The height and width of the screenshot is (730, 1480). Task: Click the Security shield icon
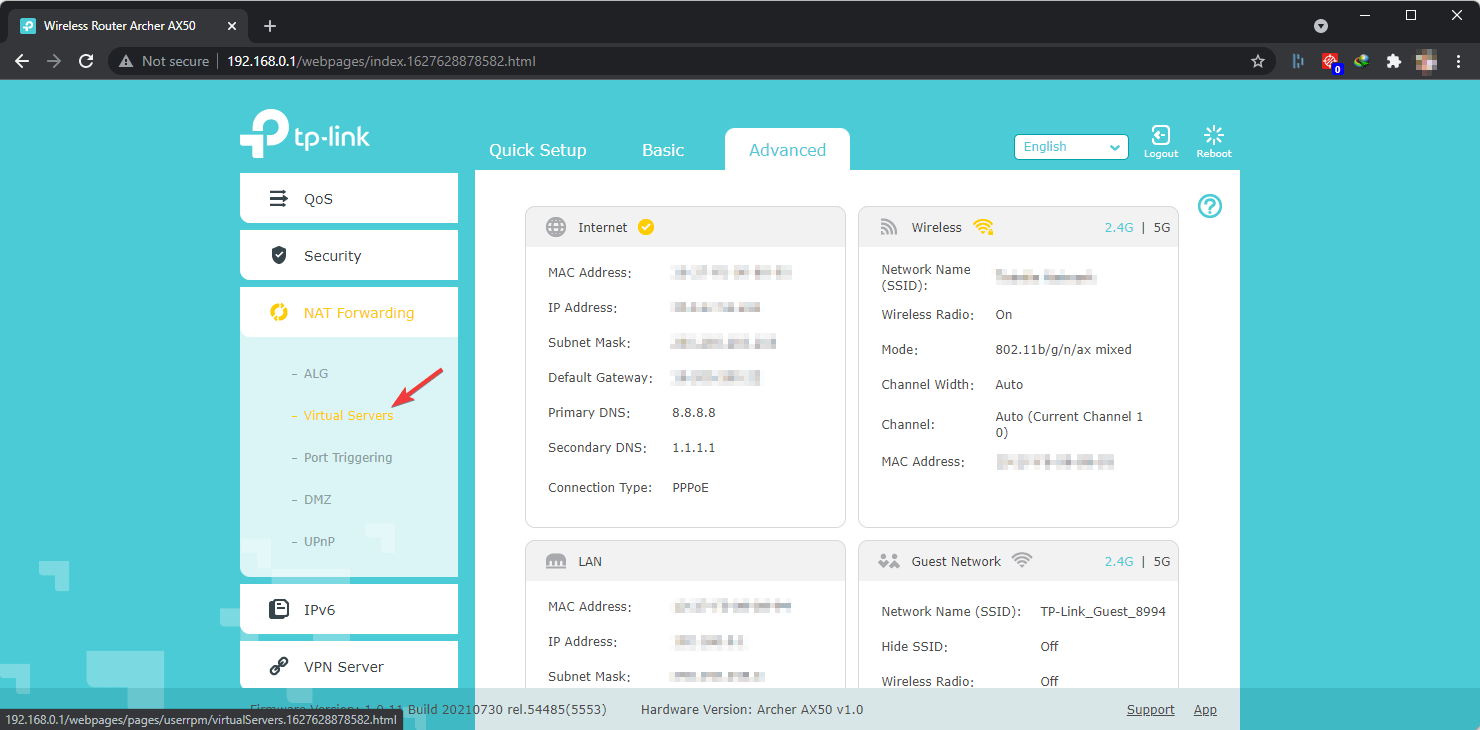(x=279, y=256)
